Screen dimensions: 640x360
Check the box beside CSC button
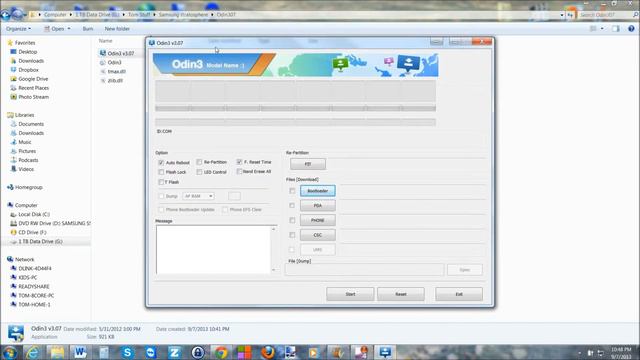coord(292,235)
